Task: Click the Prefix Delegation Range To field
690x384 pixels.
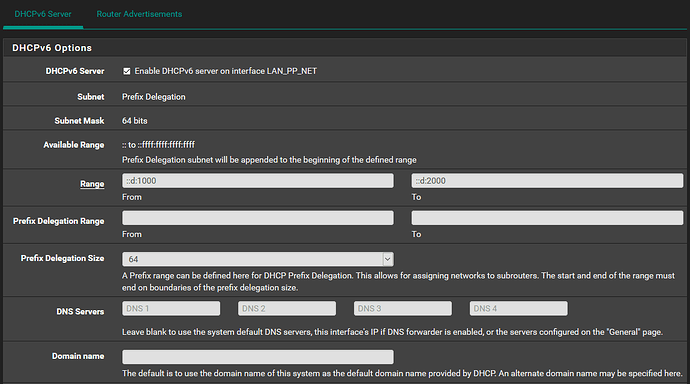Action: 547,218
